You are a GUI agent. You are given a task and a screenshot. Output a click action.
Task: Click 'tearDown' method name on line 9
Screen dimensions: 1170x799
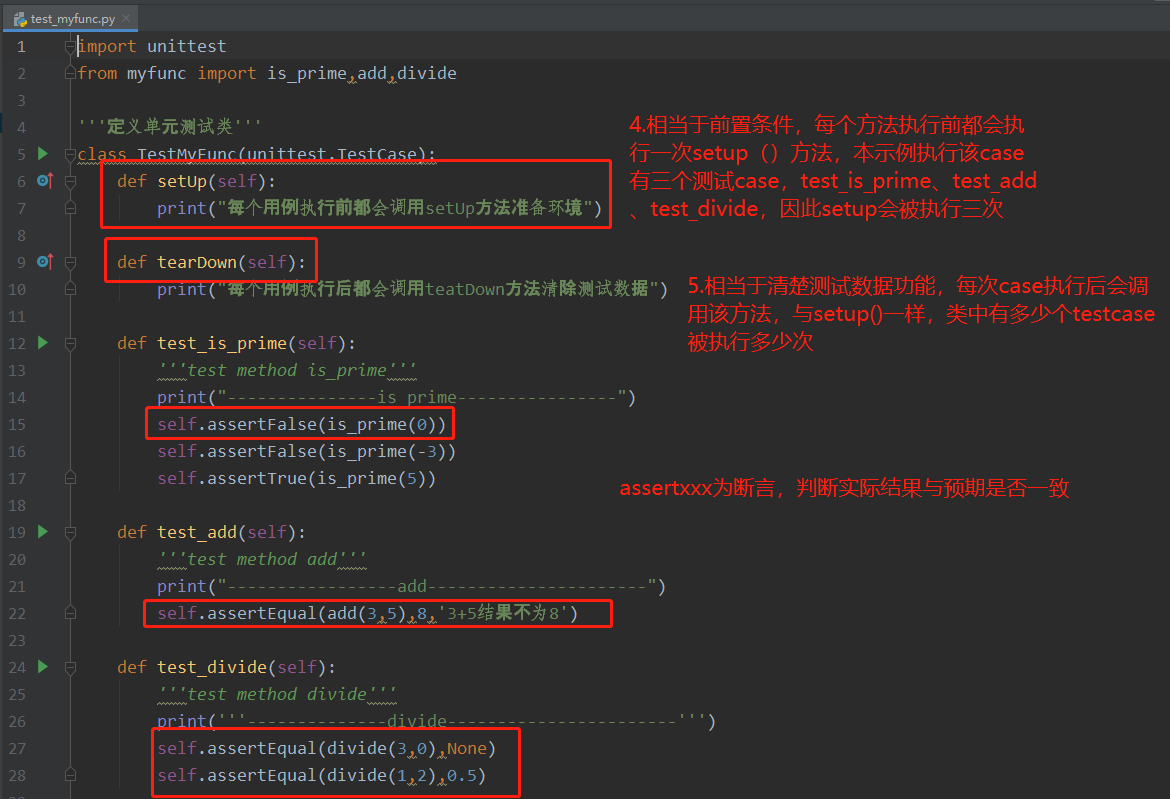pos(197,262)
